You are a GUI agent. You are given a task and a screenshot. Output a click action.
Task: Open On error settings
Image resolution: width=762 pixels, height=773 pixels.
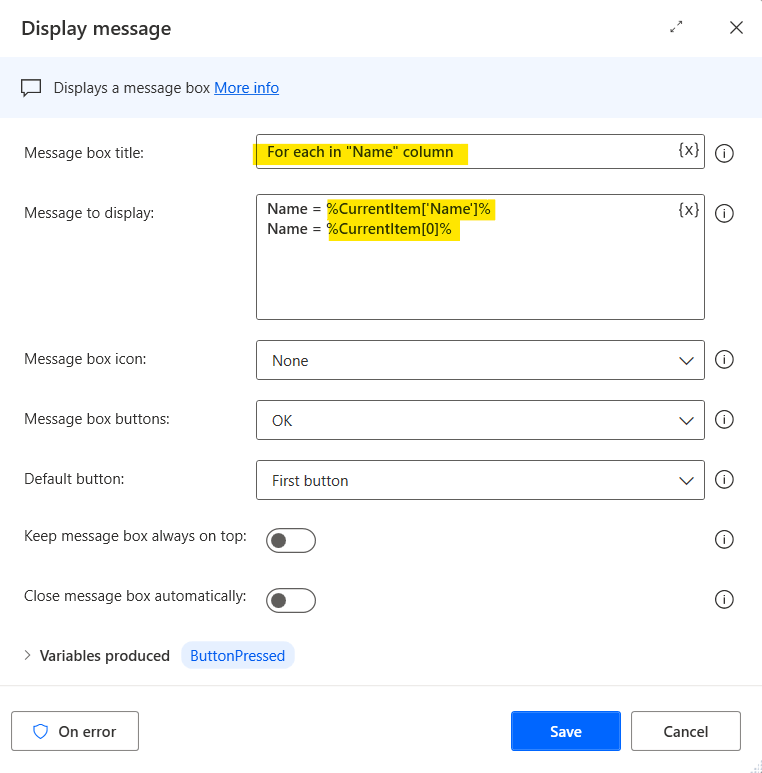pyautogui.click(x=75, y=731)
